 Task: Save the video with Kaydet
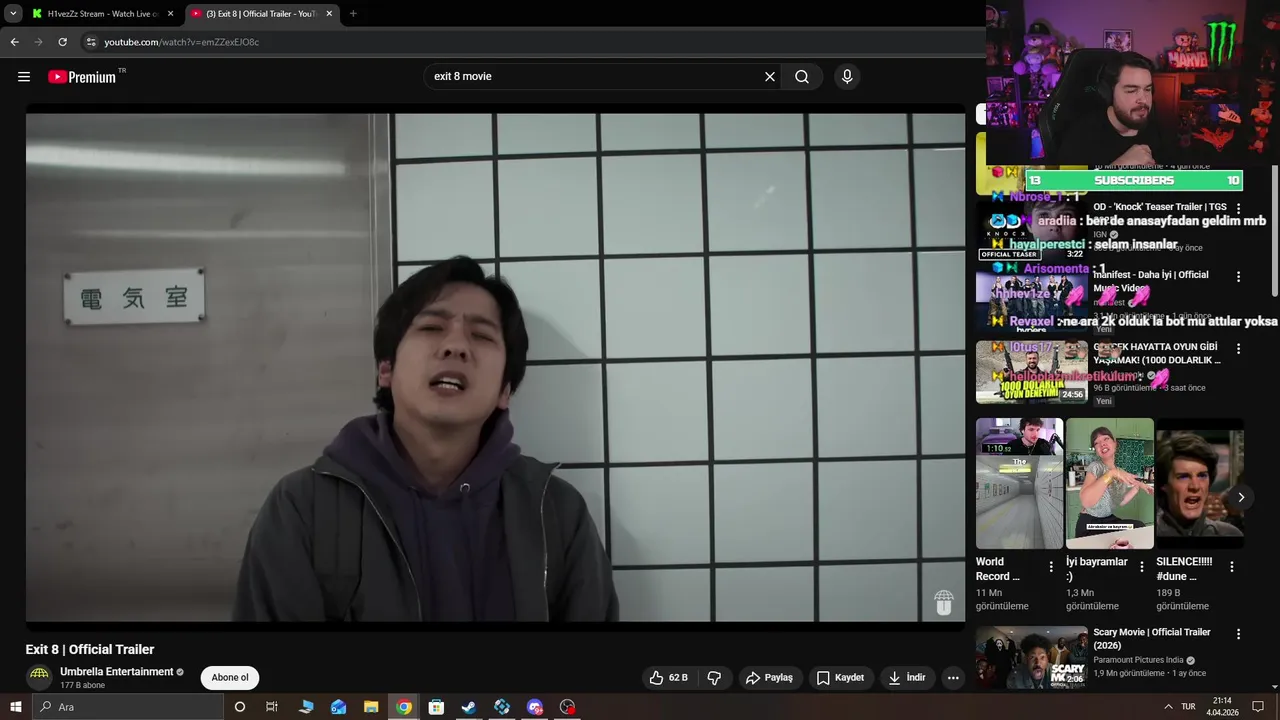coord(840,678)
